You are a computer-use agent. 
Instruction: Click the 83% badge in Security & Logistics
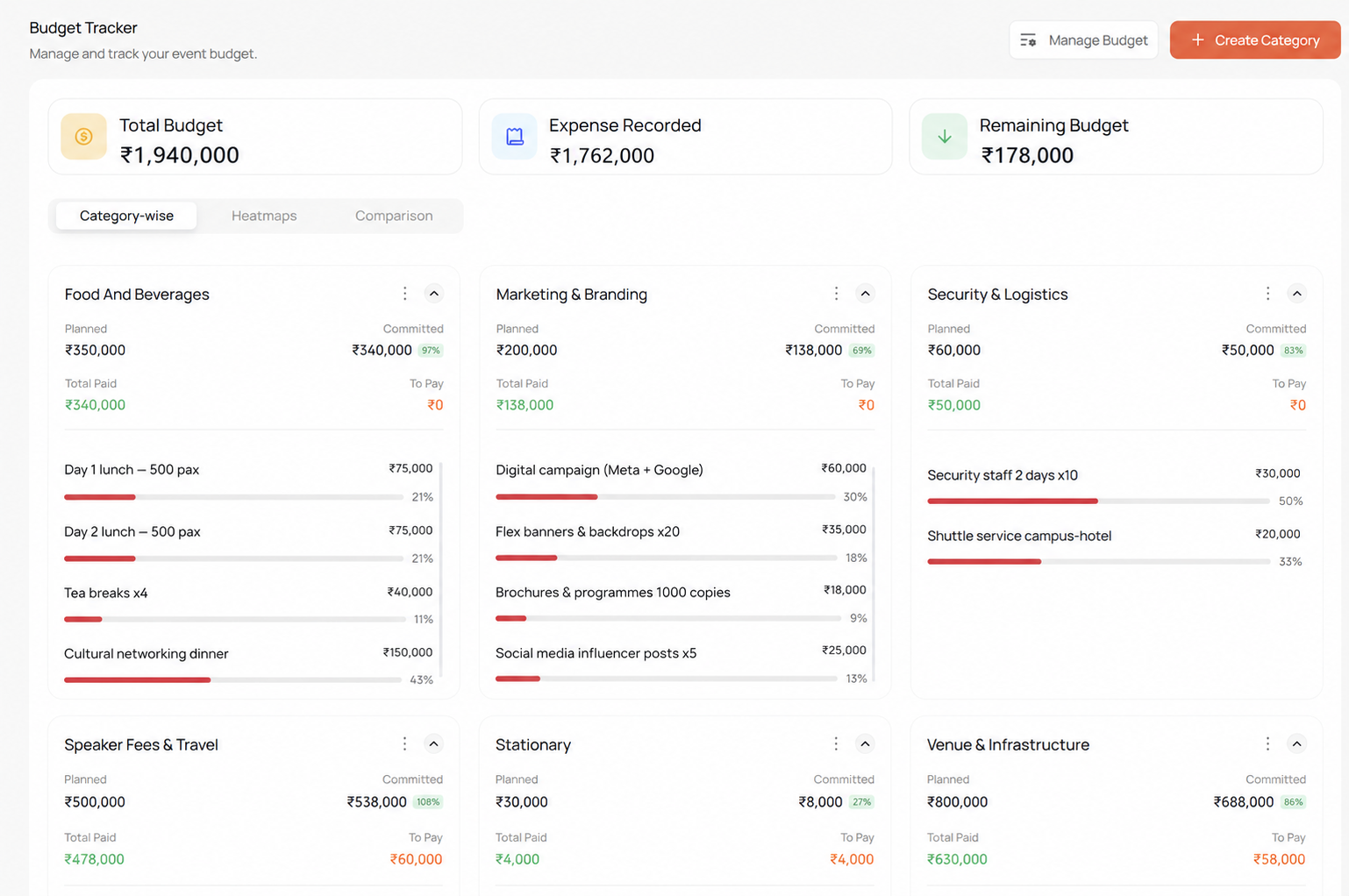[1293, 351]
